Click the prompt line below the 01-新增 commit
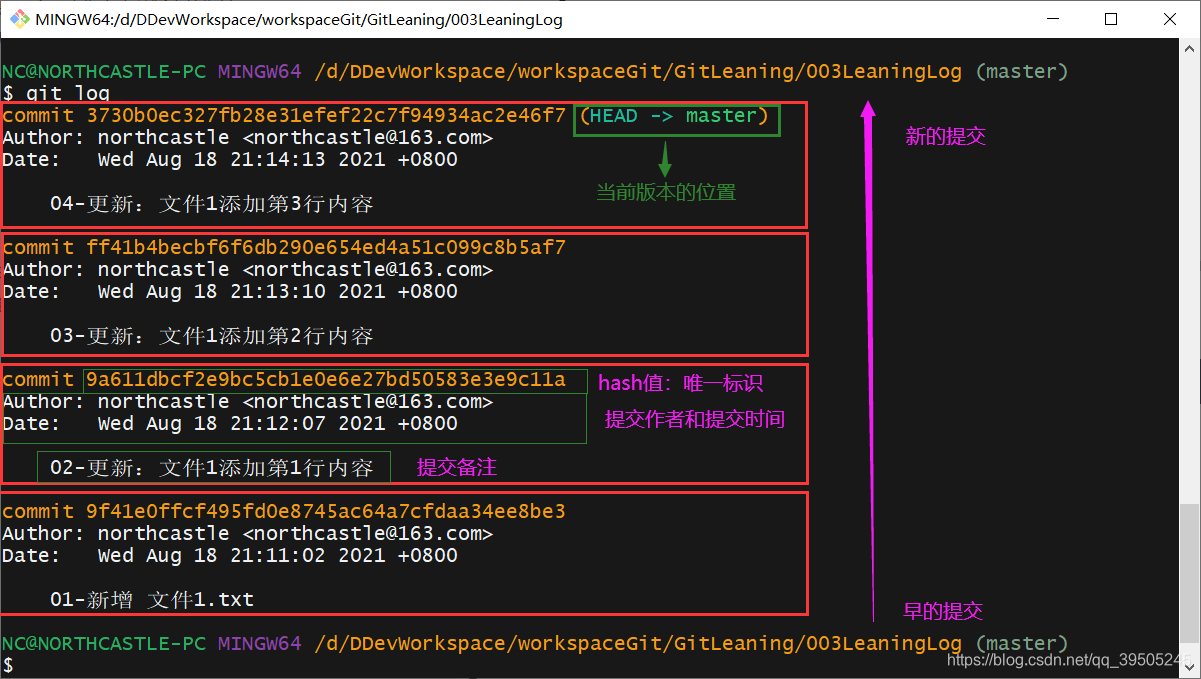The height and width of the screenshot is (679, 1201). 535,644
